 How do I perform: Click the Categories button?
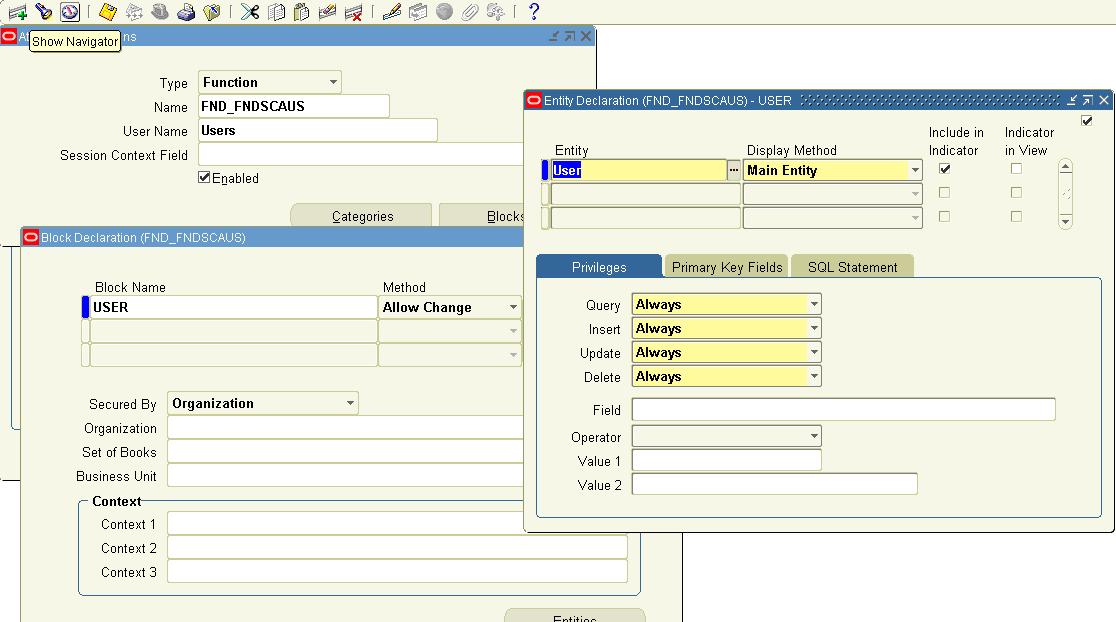pyautogui.click(x=362, y=216)
